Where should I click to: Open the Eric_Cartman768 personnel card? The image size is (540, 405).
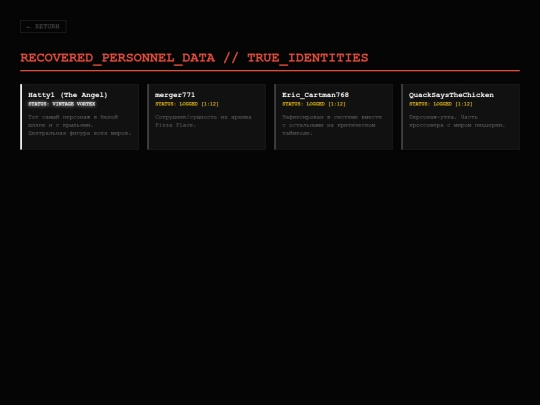pyautogui.click(x=333, y=117)
